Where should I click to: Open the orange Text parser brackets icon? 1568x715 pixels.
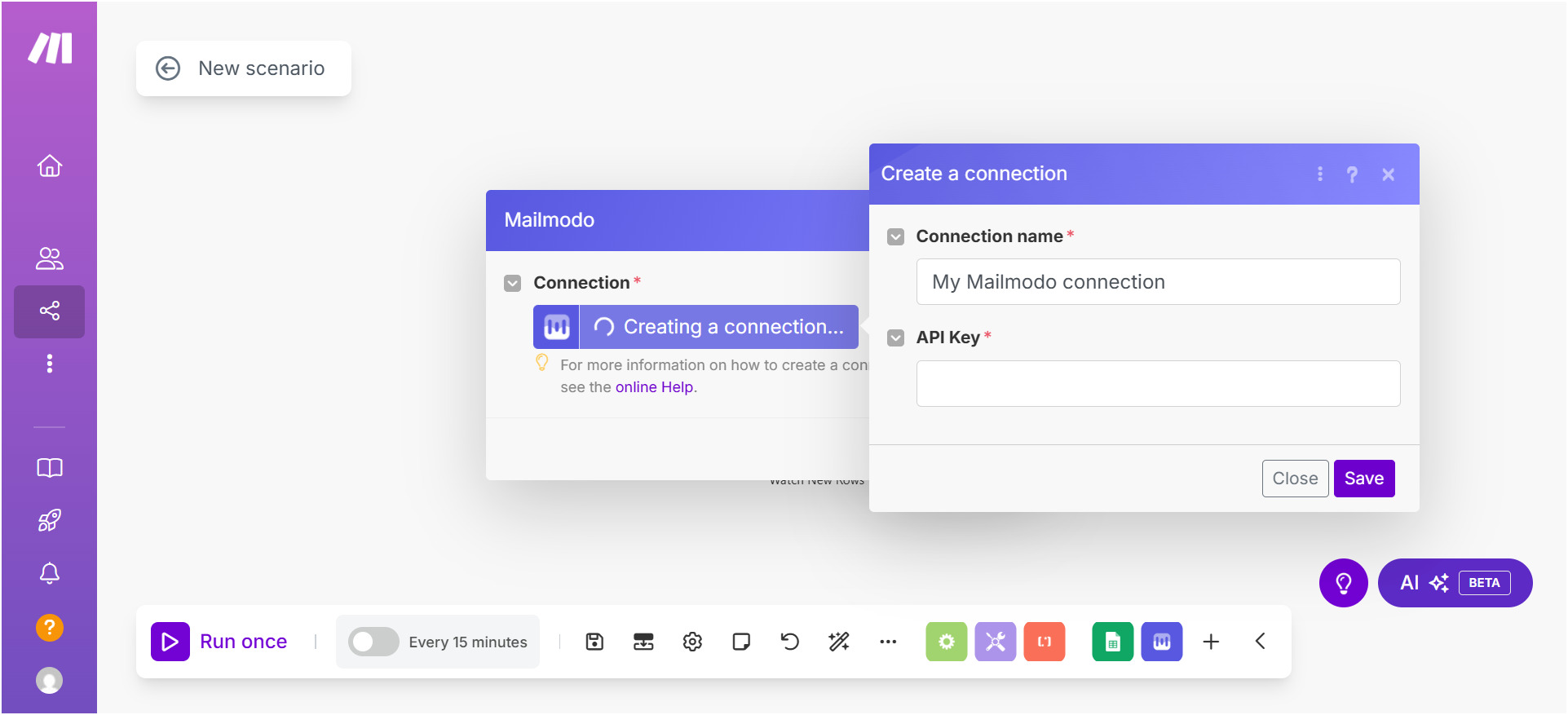point(1045,642)
